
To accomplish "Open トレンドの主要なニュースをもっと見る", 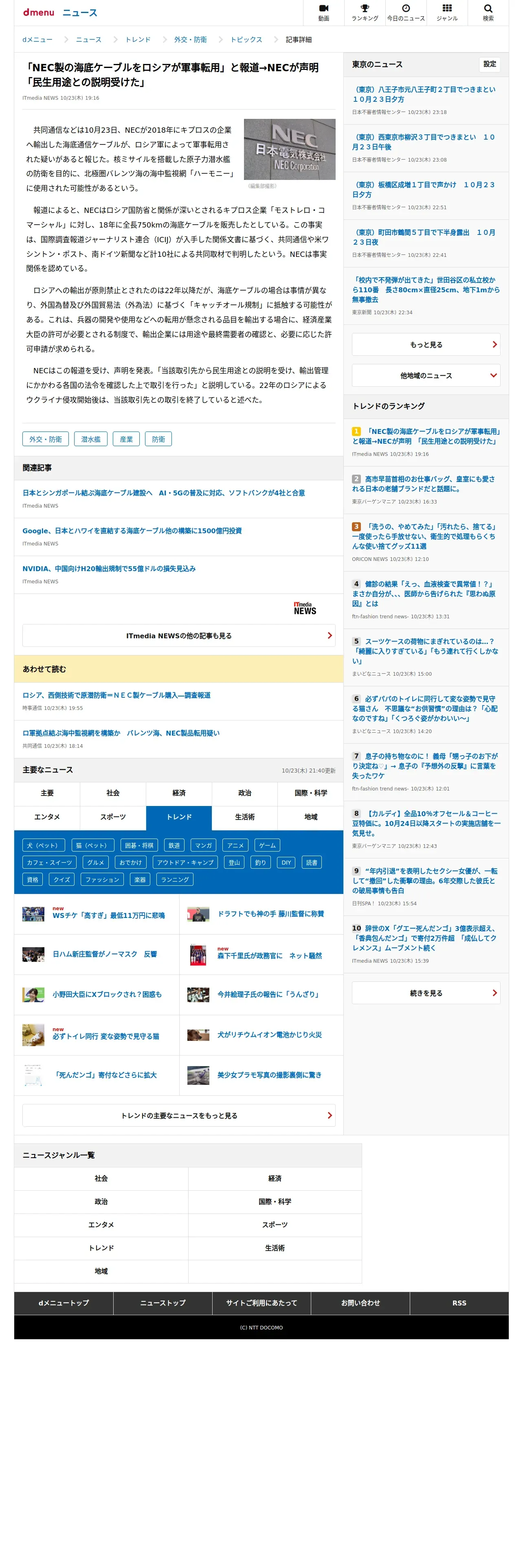I will point(178,1115).
